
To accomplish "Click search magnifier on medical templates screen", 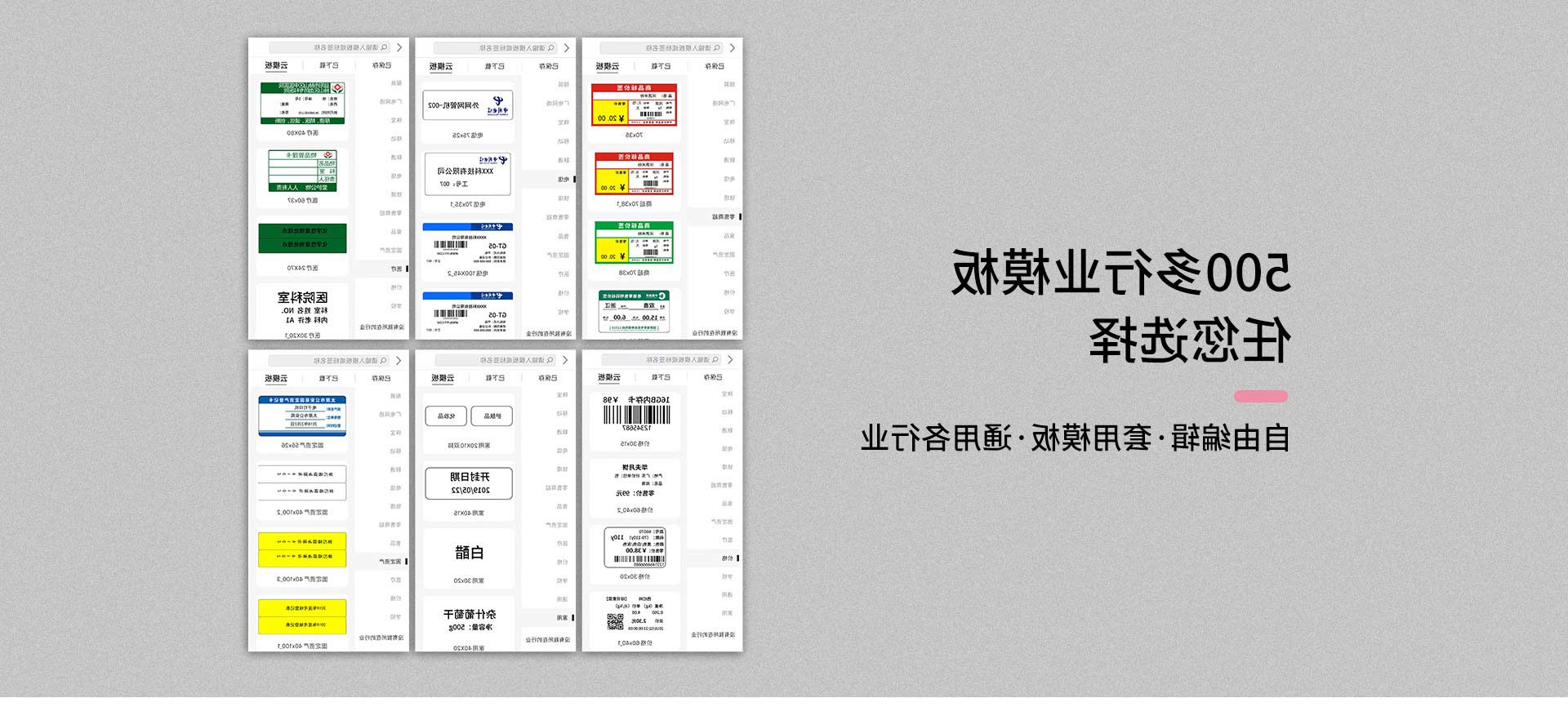I will click(384, 48).
